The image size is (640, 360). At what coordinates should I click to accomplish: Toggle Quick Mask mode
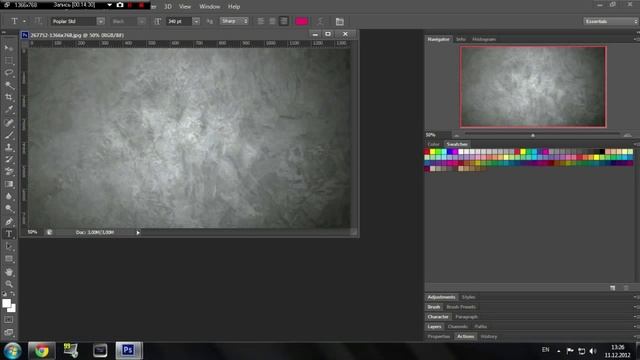(x=9, y=320)
